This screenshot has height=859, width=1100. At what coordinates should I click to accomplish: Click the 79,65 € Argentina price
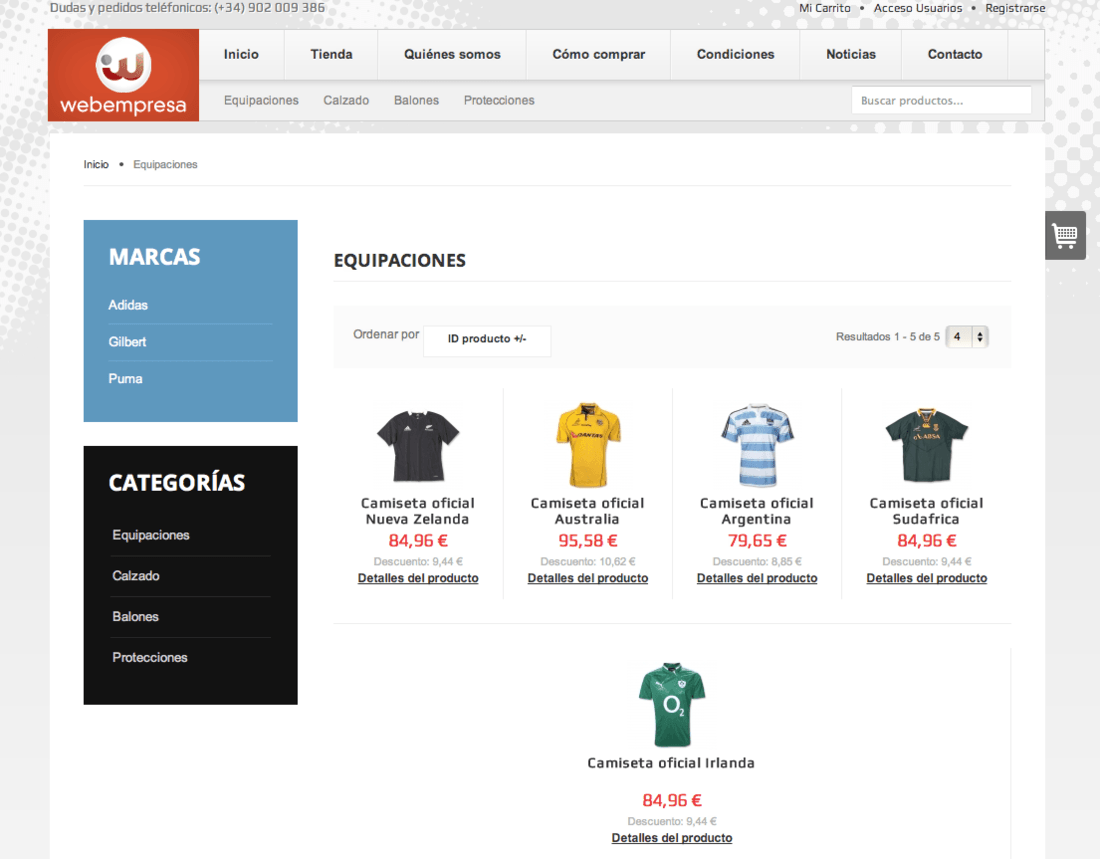757,540
